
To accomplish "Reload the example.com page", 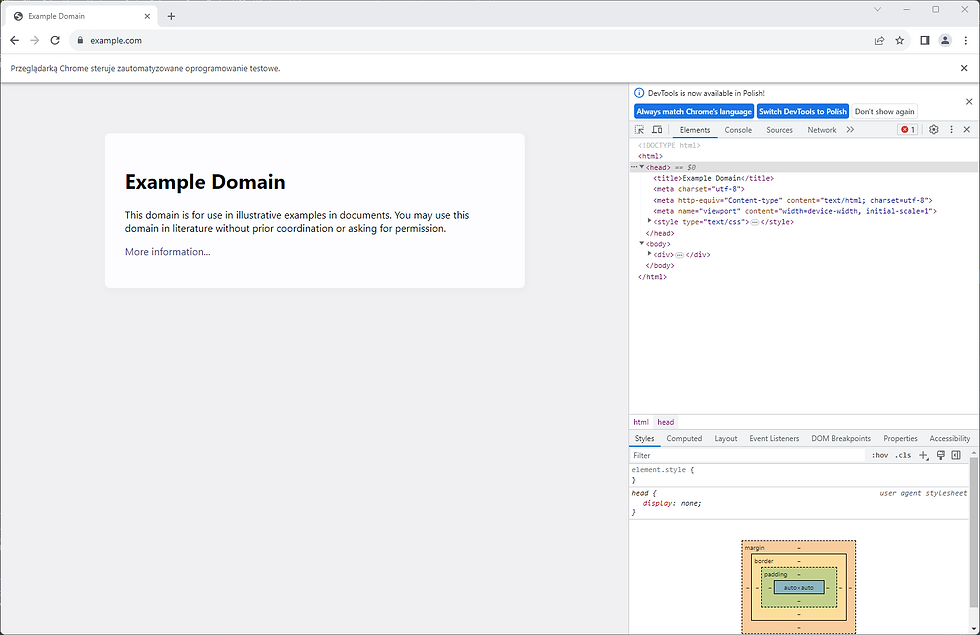I will click(x=55, y=40).
